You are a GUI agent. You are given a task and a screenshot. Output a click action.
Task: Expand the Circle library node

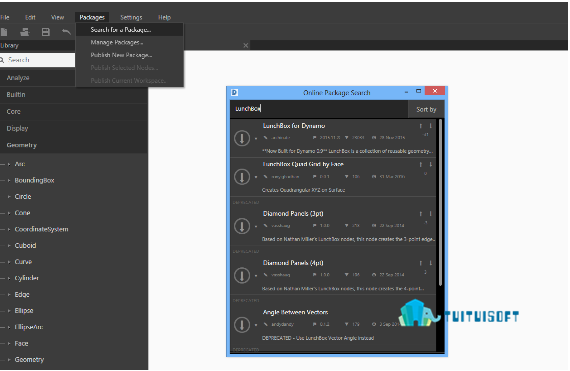9,197
